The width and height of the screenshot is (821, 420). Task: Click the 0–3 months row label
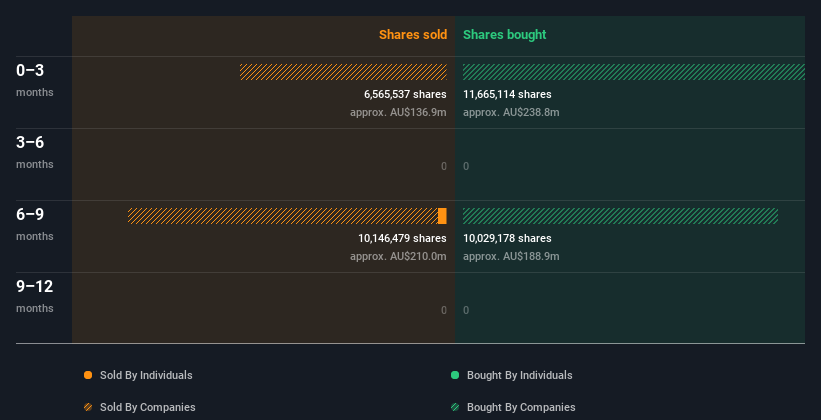tap(35, 80)
